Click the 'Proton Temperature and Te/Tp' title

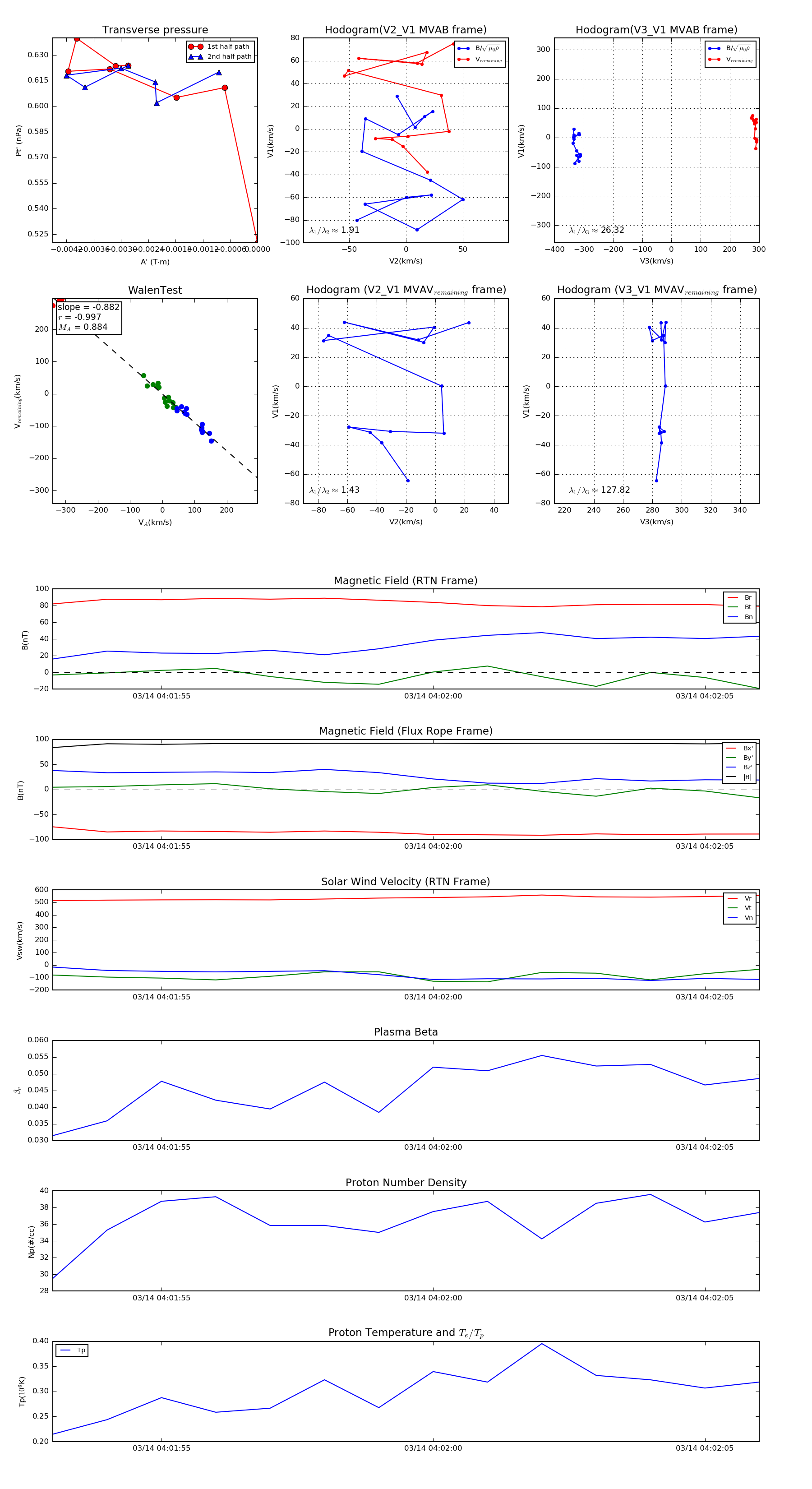coord(406,1333)
